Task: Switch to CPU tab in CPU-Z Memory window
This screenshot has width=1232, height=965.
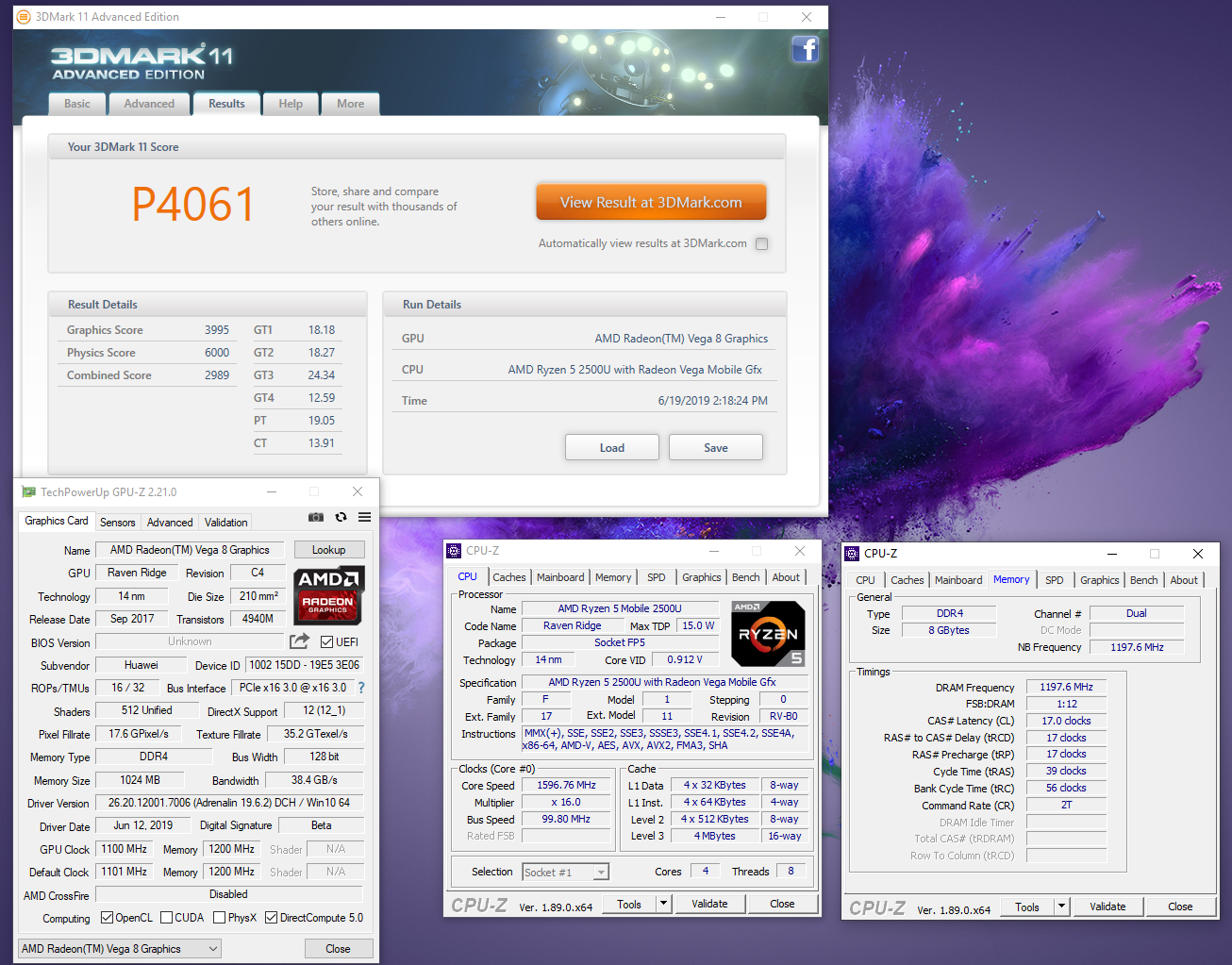Action: 865,580
